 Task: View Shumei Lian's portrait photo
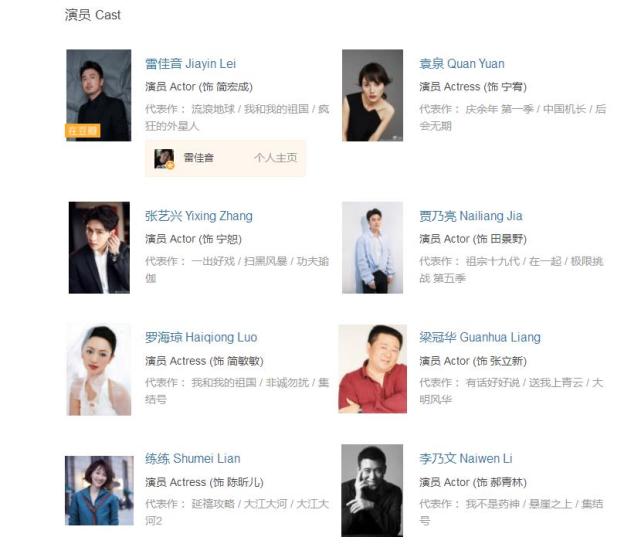click(x=99, y=490)
